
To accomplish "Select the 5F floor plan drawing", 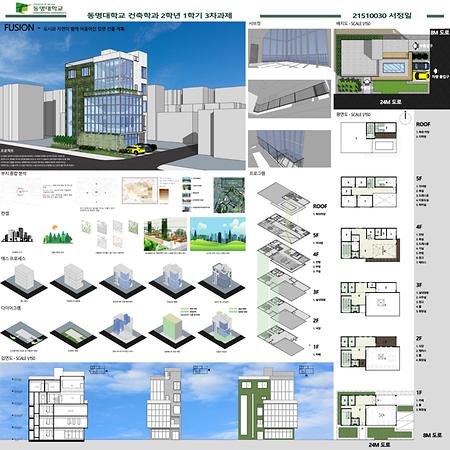I will point(369,192).
